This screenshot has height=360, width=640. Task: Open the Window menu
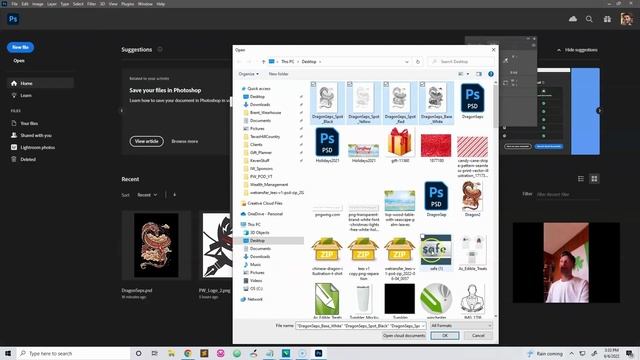coord(145,4)
